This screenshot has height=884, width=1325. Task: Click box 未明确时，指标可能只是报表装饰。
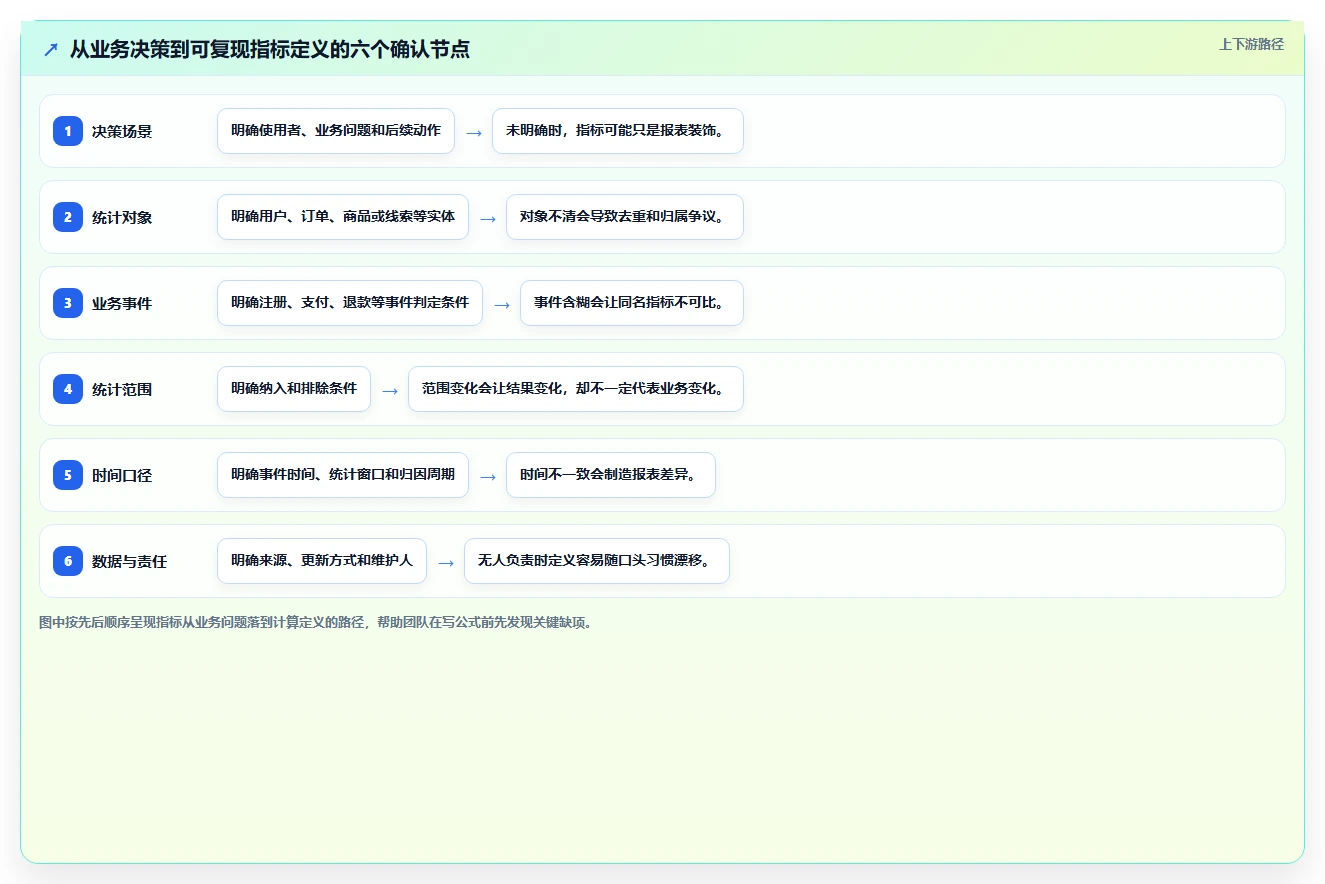[618, 131]
